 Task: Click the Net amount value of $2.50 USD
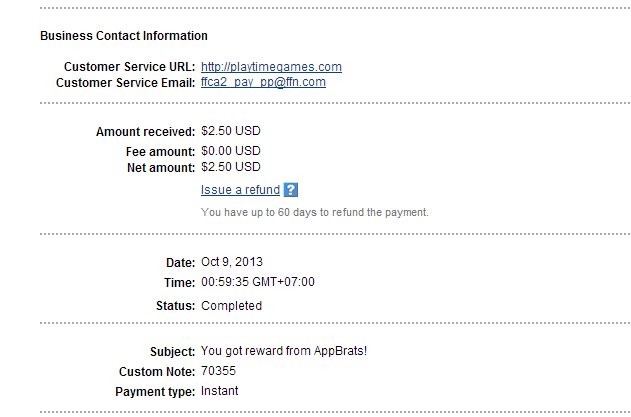click(231, 167)
